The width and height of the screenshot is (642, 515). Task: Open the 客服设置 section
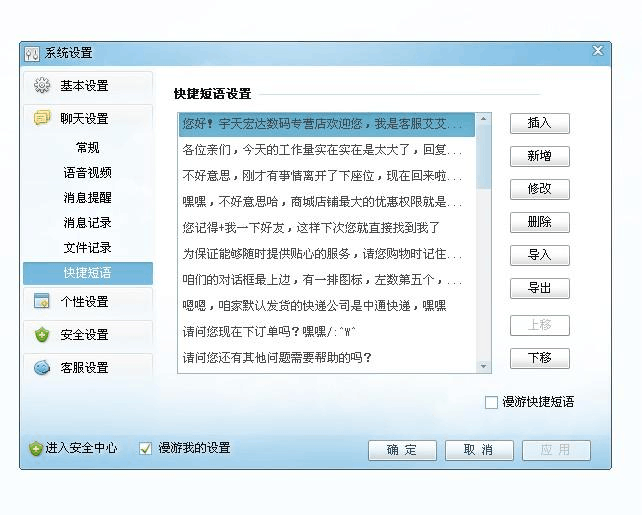[88, 368]
